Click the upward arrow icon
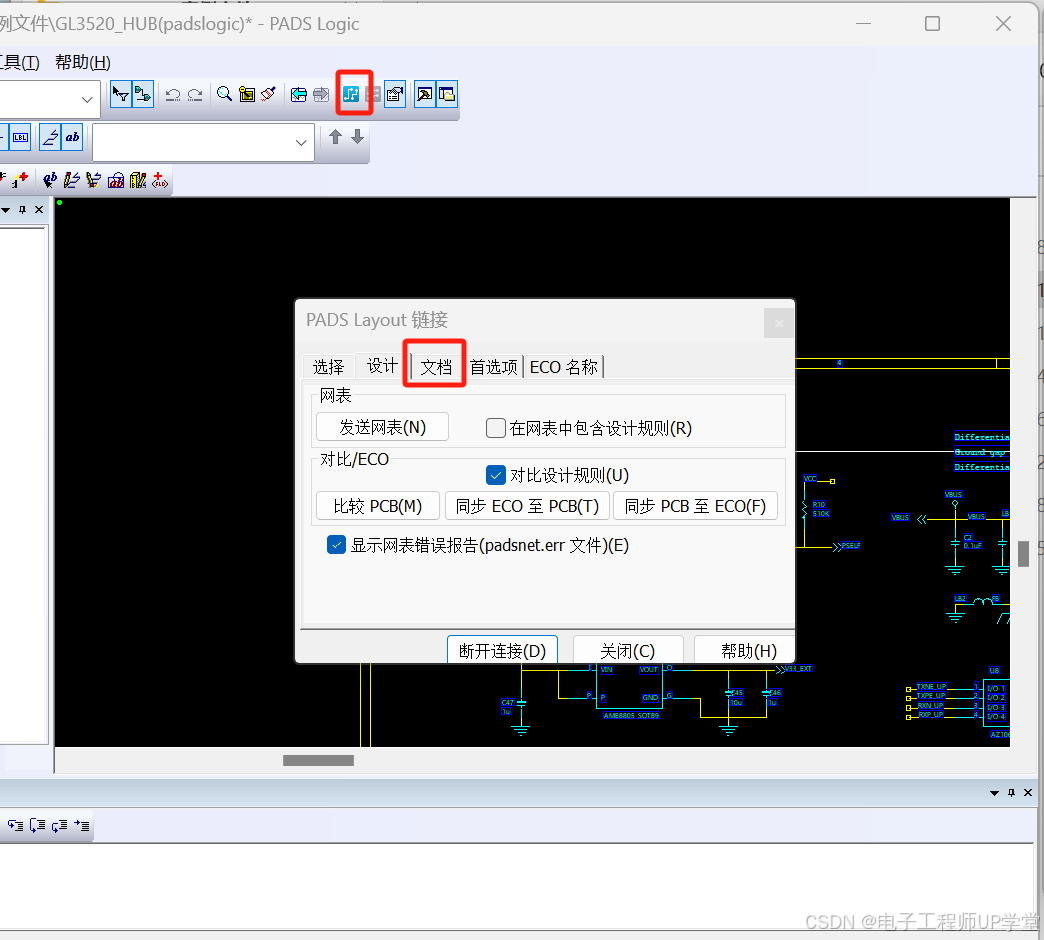This screenshot has width=1044, height=940. [x=336, y=136]
